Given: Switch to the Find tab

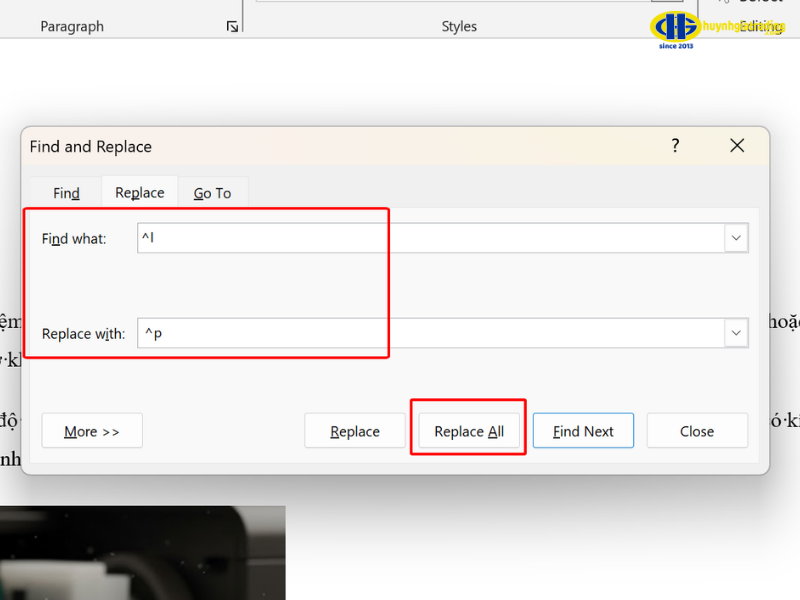Looking at the screenshot, I should (66, 193).
